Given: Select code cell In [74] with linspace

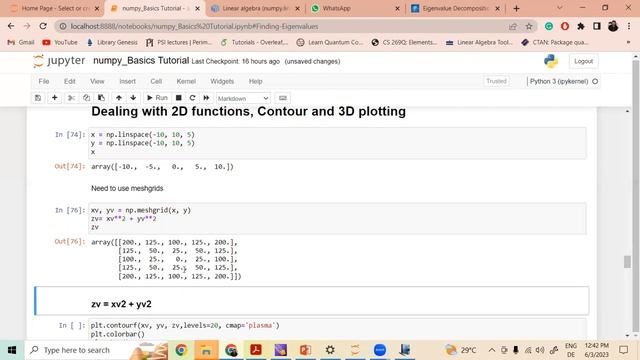Looking at the screenshot, I should click(x=338, y=143).
